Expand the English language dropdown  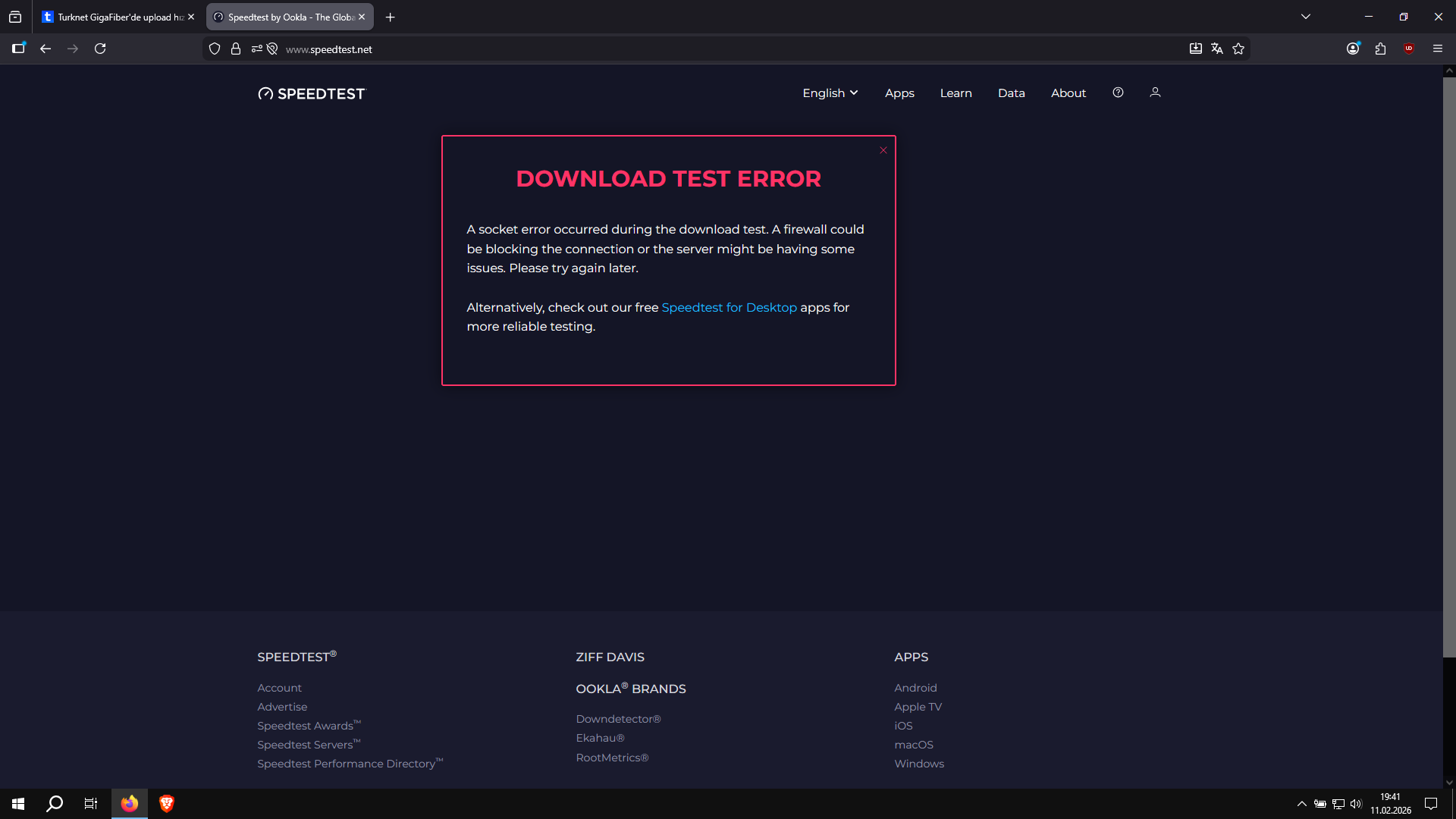pyautogui.click(x=830, y=93)
